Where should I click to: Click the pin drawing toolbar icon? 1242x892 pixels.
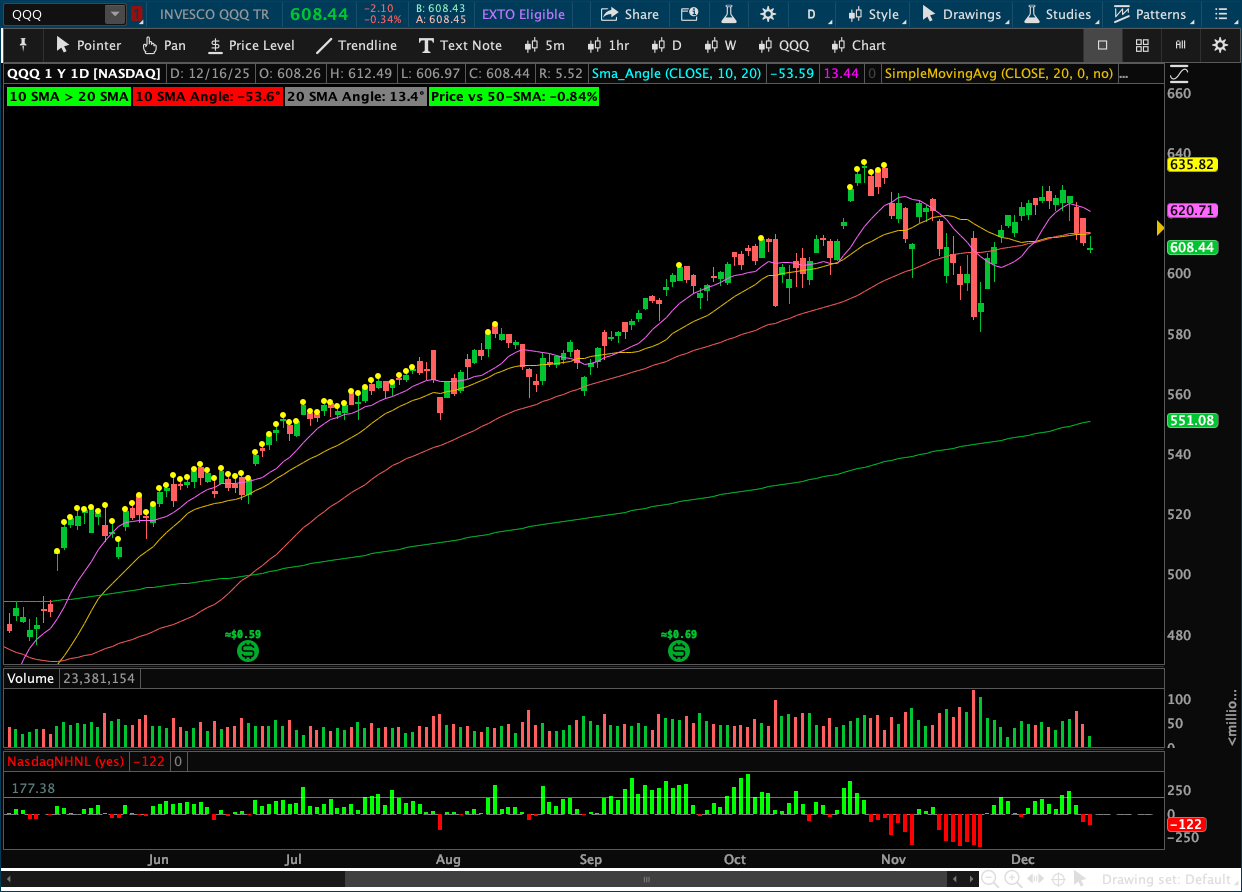pos(23,45)
